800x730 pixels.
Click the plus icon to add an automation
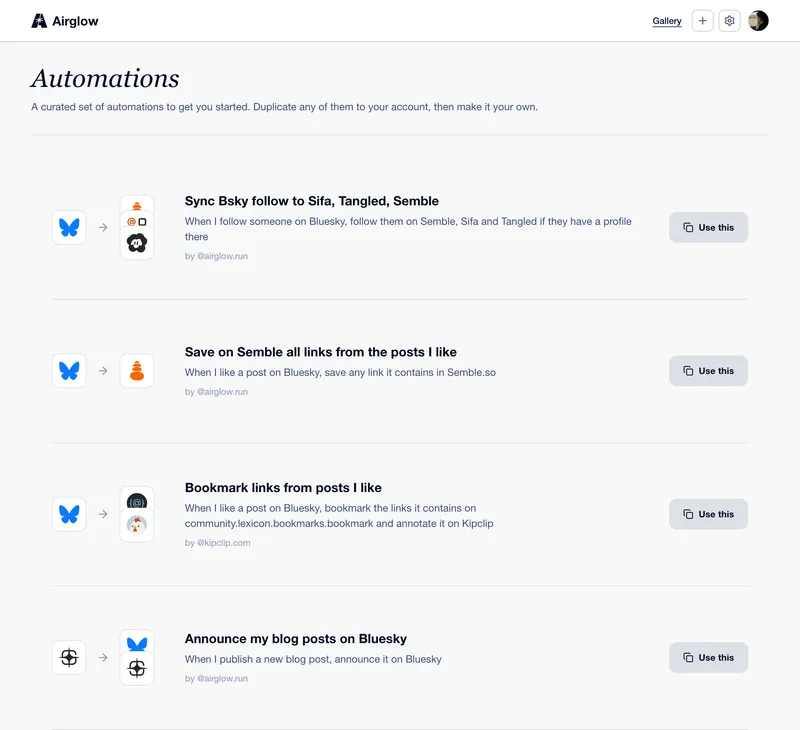(x=703, y=21)
